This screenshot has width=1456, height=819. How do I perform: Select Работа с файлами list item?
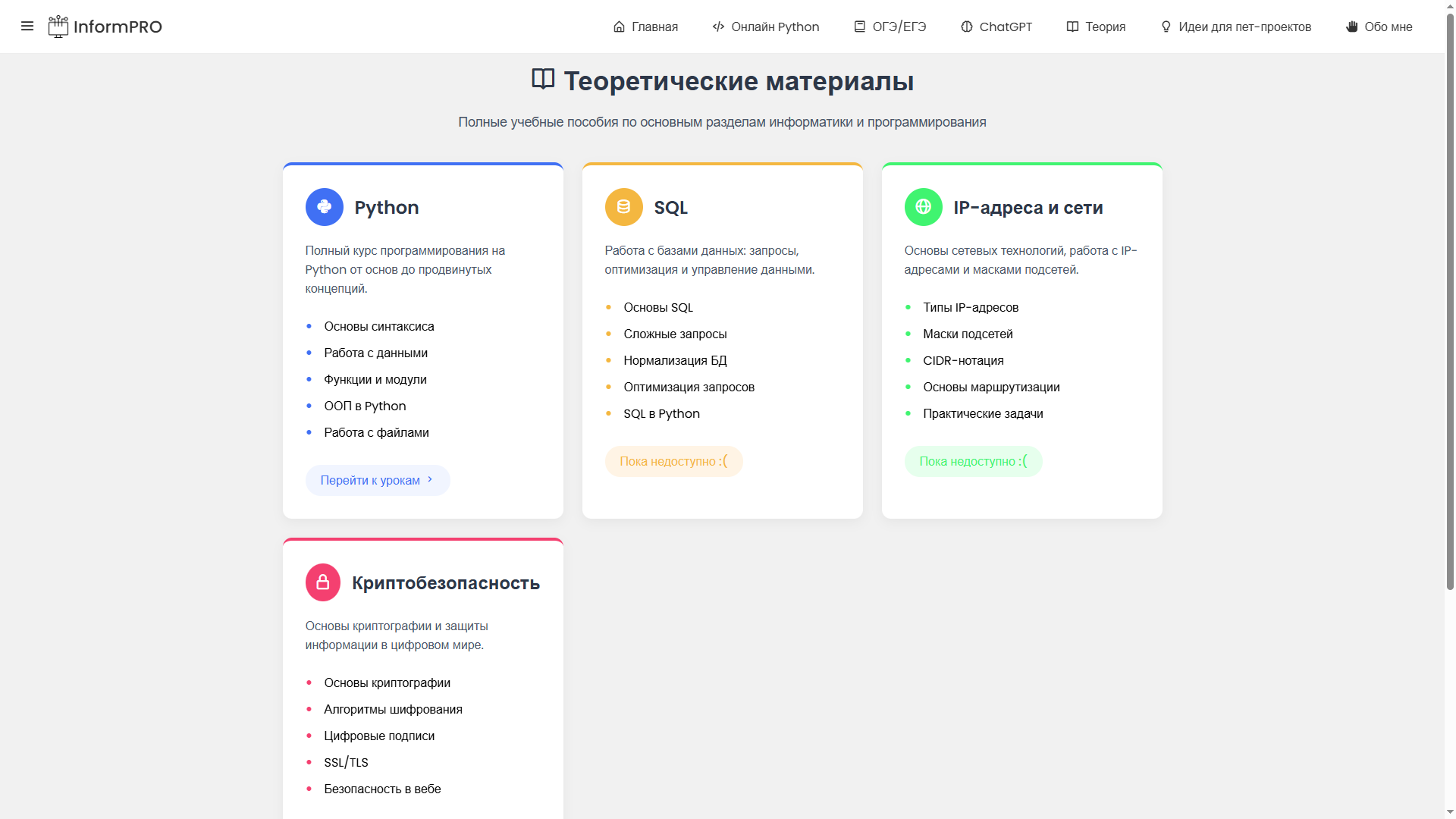[x=377, y=432]
